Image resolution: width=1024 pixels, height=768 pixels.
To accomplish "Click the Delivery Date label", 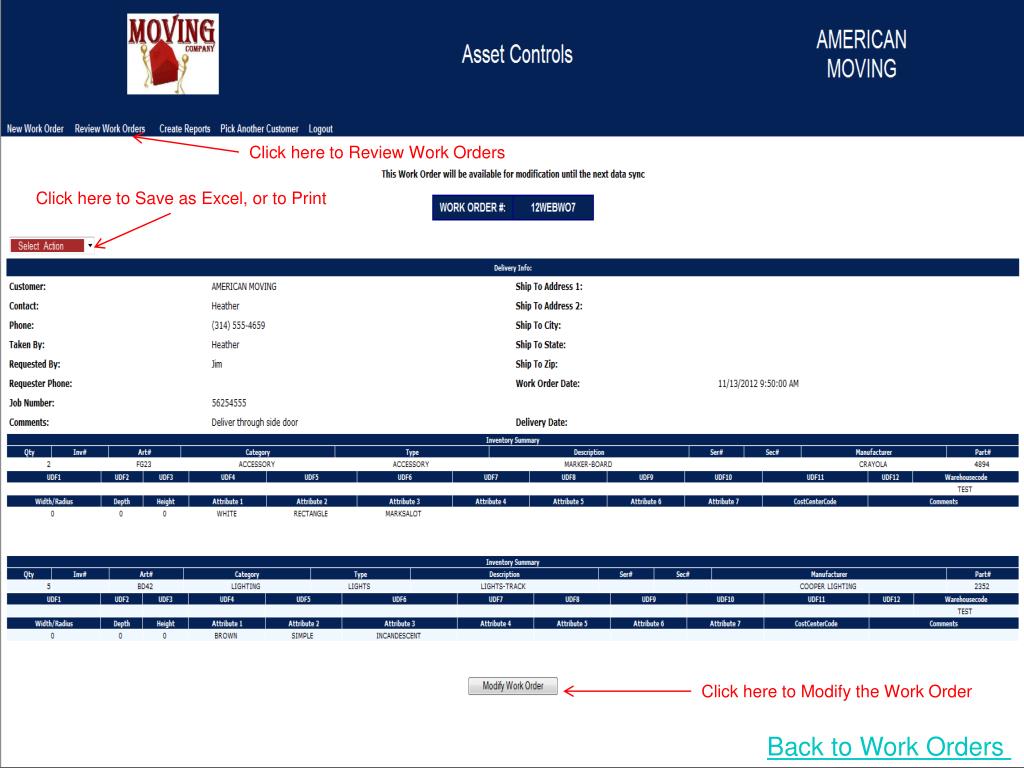I will [541, 423].
